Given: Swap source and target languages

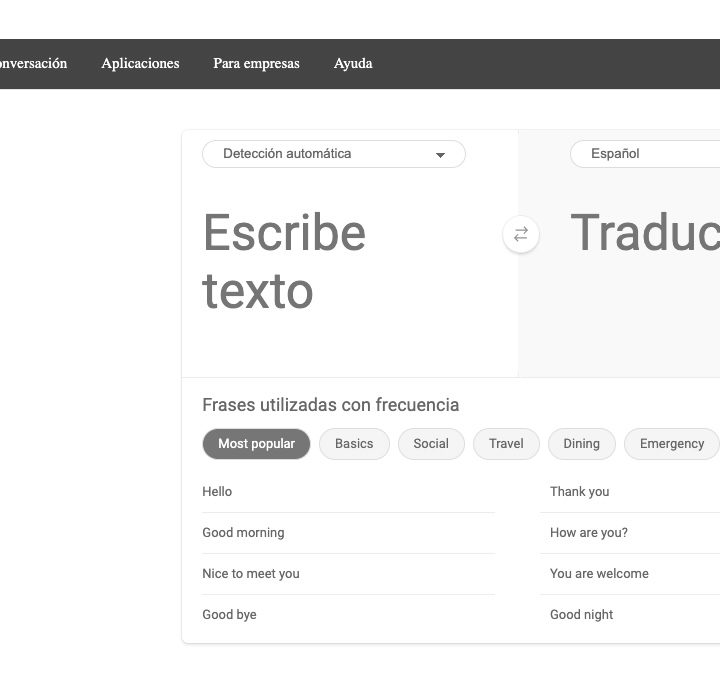Looking at the screenshot, I should [x=521, y=235].
